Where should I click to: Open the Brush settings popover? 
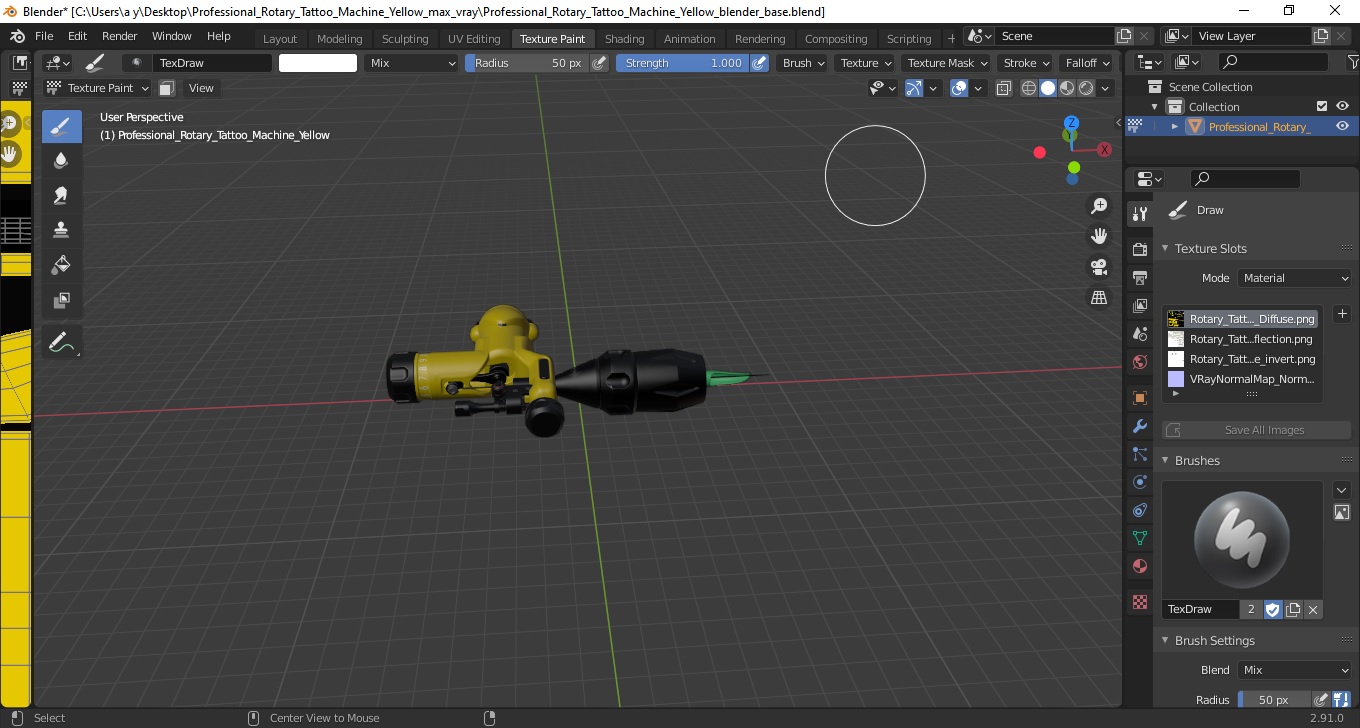tap(804, 63)
